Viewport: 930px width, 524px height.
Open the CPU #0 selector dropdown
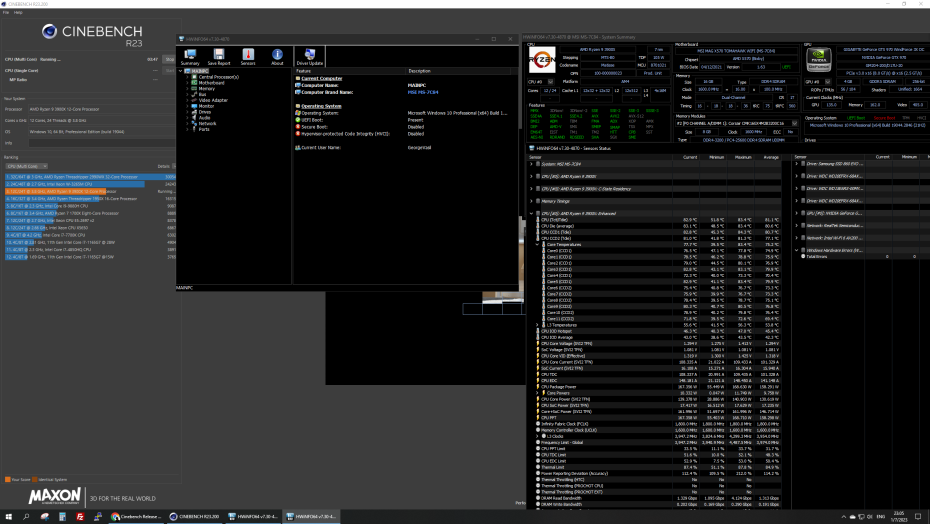click(550, 82)
